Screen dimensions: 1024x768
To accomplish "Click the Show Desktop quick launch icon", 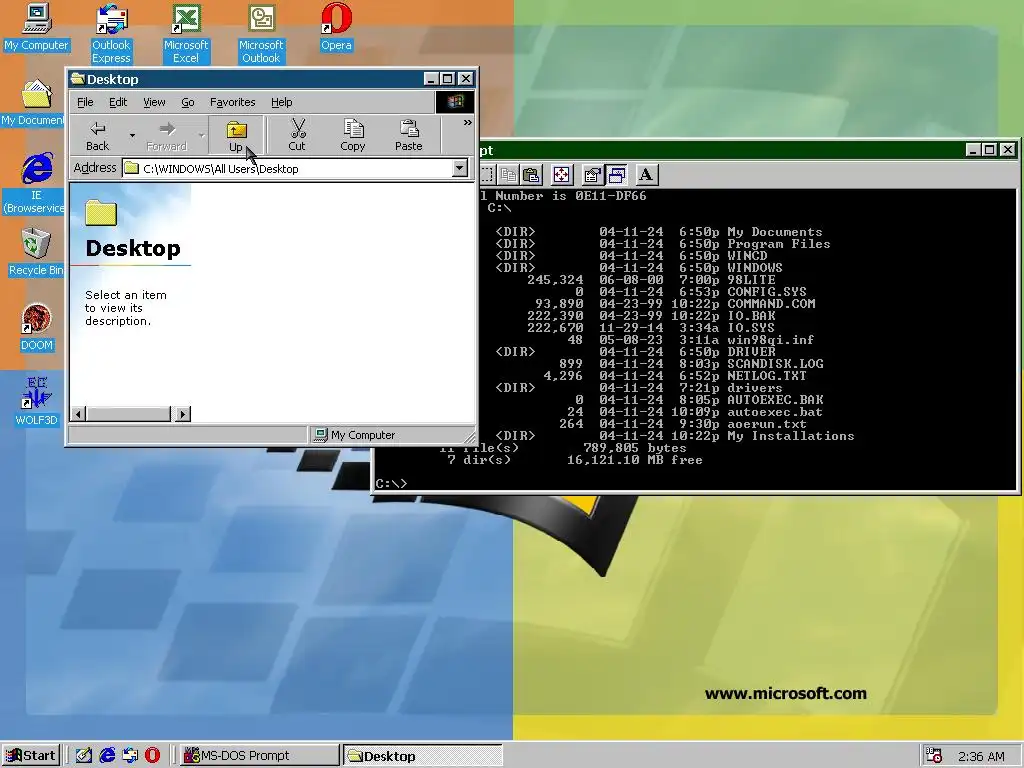I will click(84, 756).
